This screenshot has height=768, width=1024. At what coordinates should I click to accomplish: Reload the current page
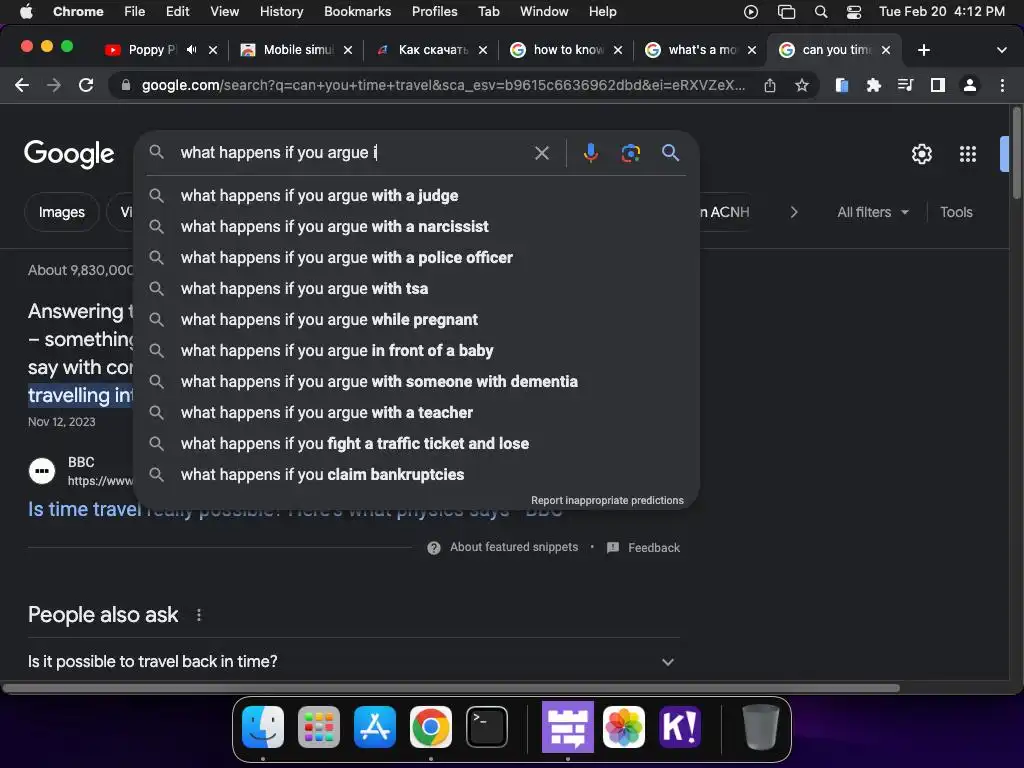(x=86, y=85)
